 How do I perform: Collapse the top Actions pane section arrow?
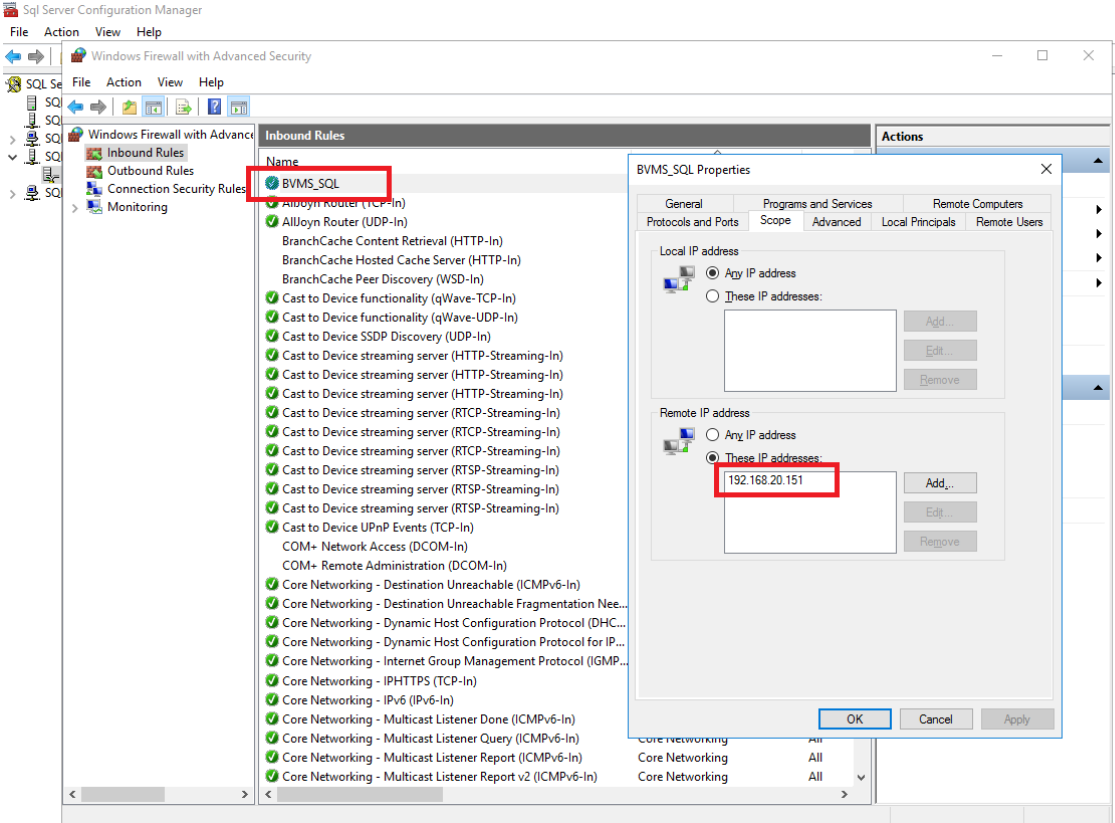[x=1098, y=161]
